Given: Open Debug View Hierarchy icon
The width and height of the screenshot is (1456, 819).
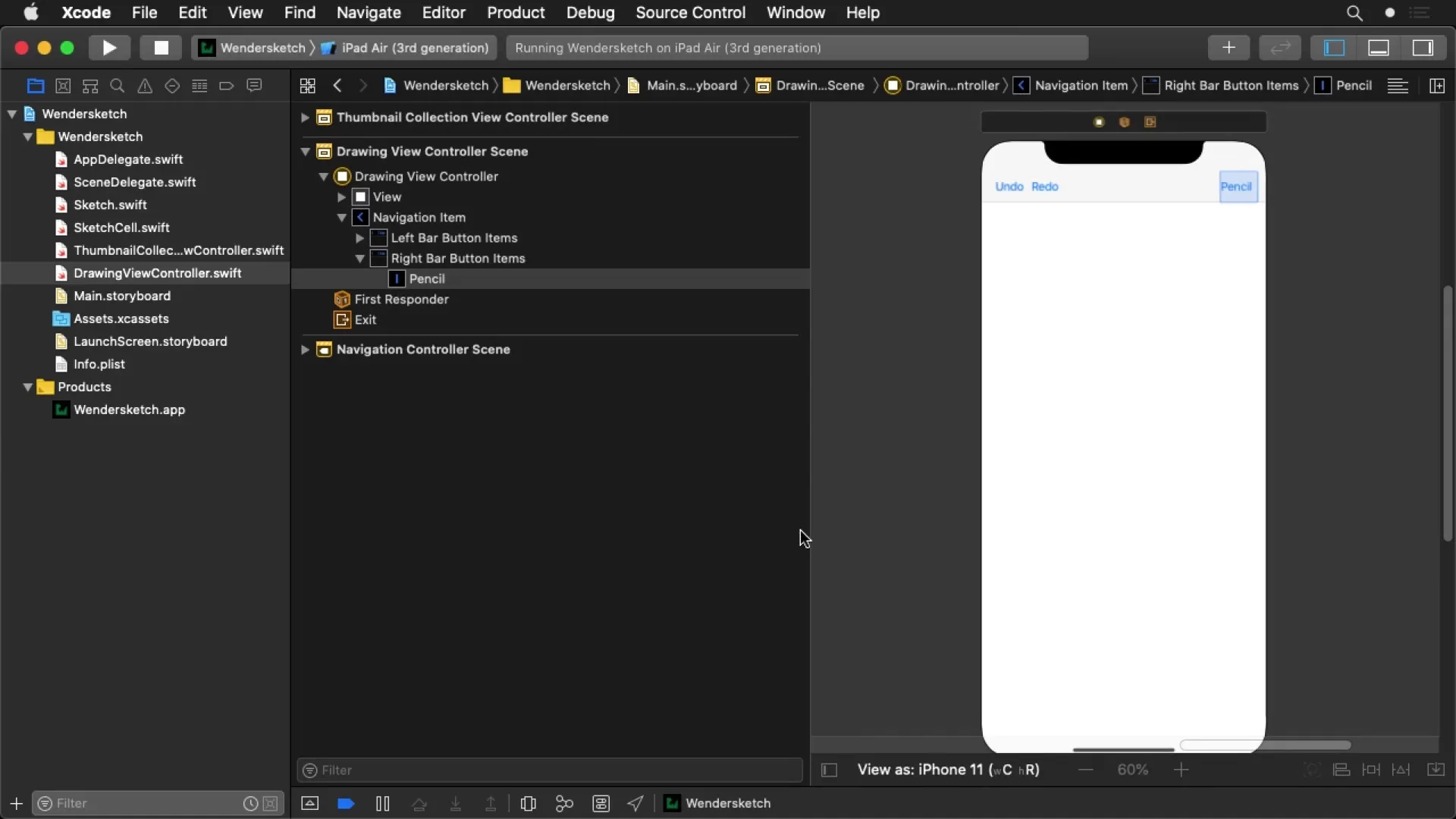Looking at the screenshot, I should [529, 803].
